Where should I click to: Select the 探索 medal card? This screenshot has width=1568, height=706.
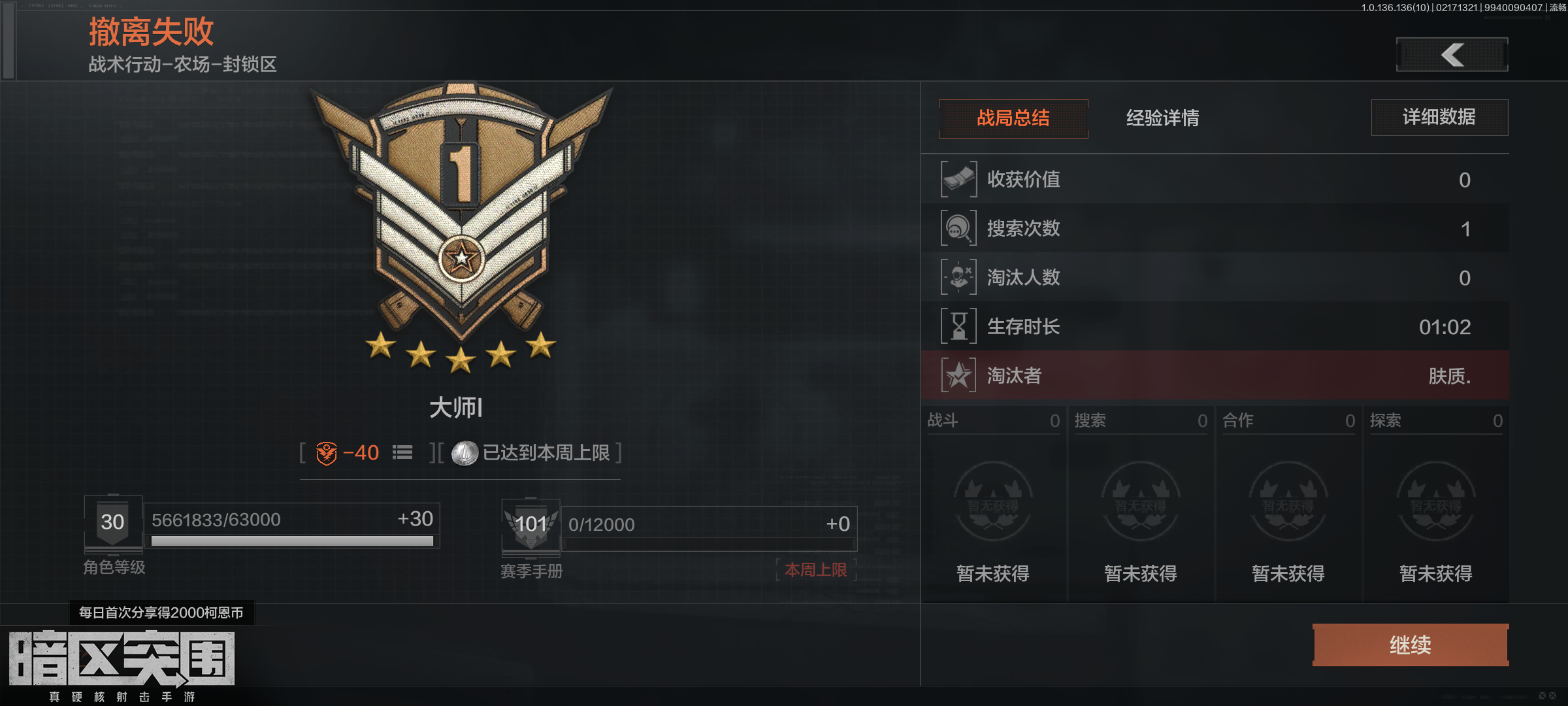click(1436, 503)
